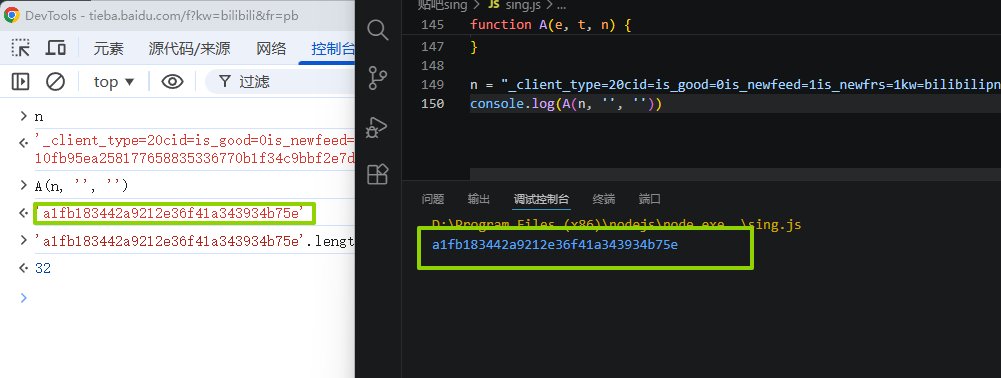Select the inspect element picker icon in DevTools
The image size is (1001, 378).
point(21,48)
